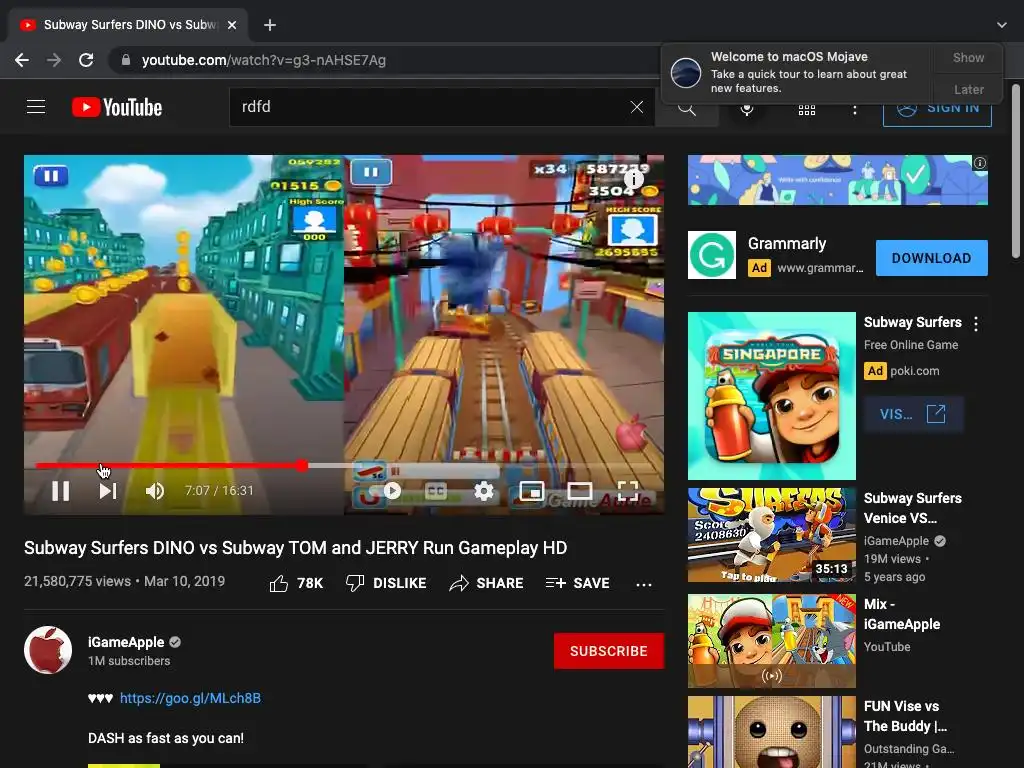Switch to miniplayer mode
1024x768 pixels.
point(532,490)
